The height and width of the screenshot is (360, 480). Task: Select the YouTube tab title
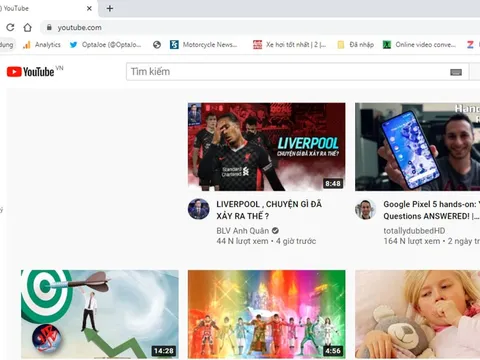pos(16,8)
